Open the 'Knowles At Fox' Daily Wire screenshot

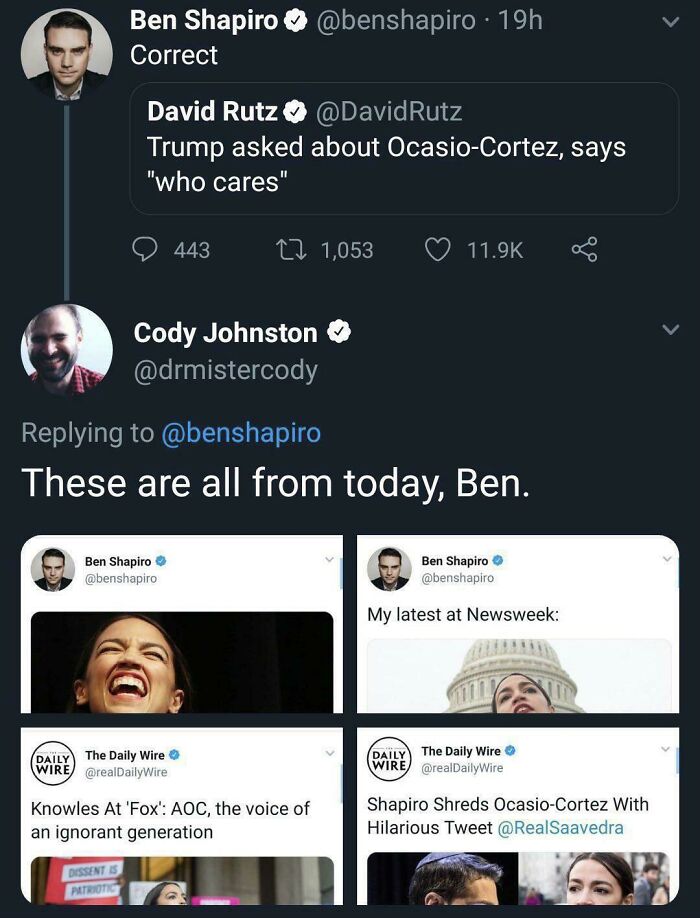click(181, 816)
